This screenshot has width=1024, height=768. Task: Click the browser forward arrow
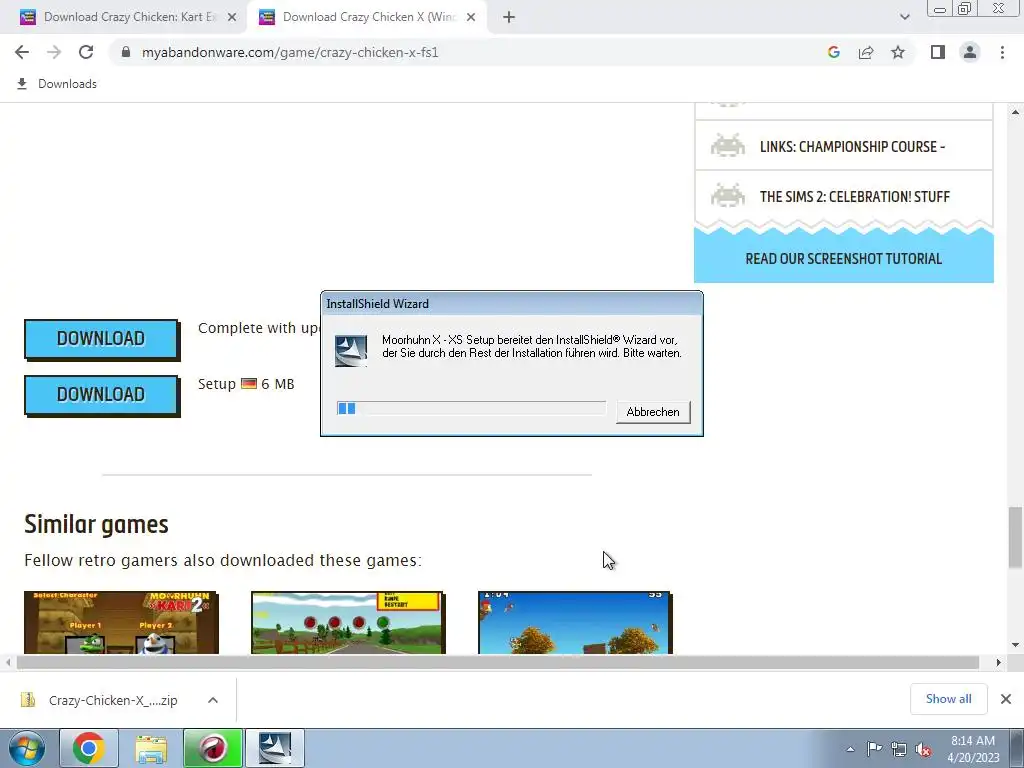point(54,52)
